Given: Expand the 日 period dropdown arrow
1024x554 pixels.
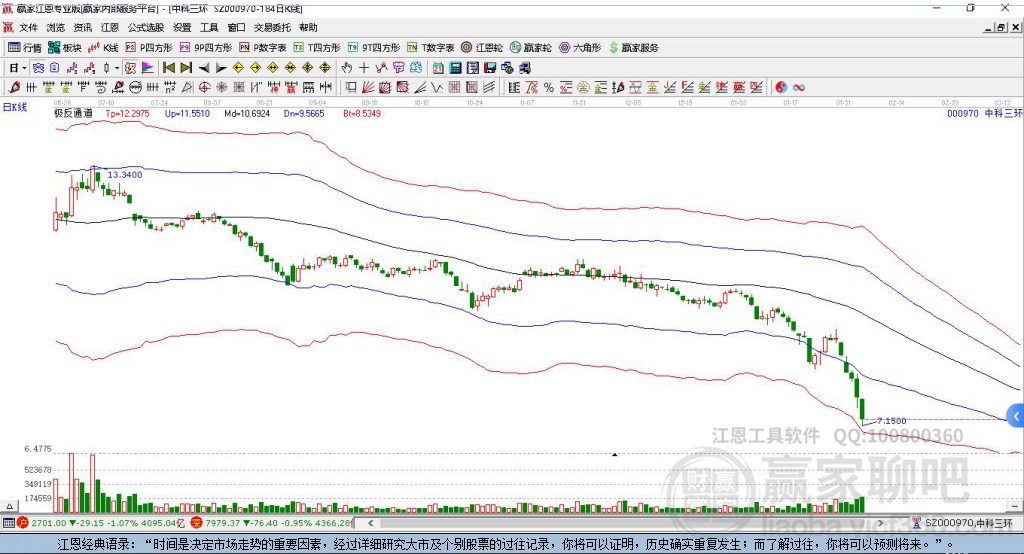Looking at the screenshot, I should tap(24, 68).
